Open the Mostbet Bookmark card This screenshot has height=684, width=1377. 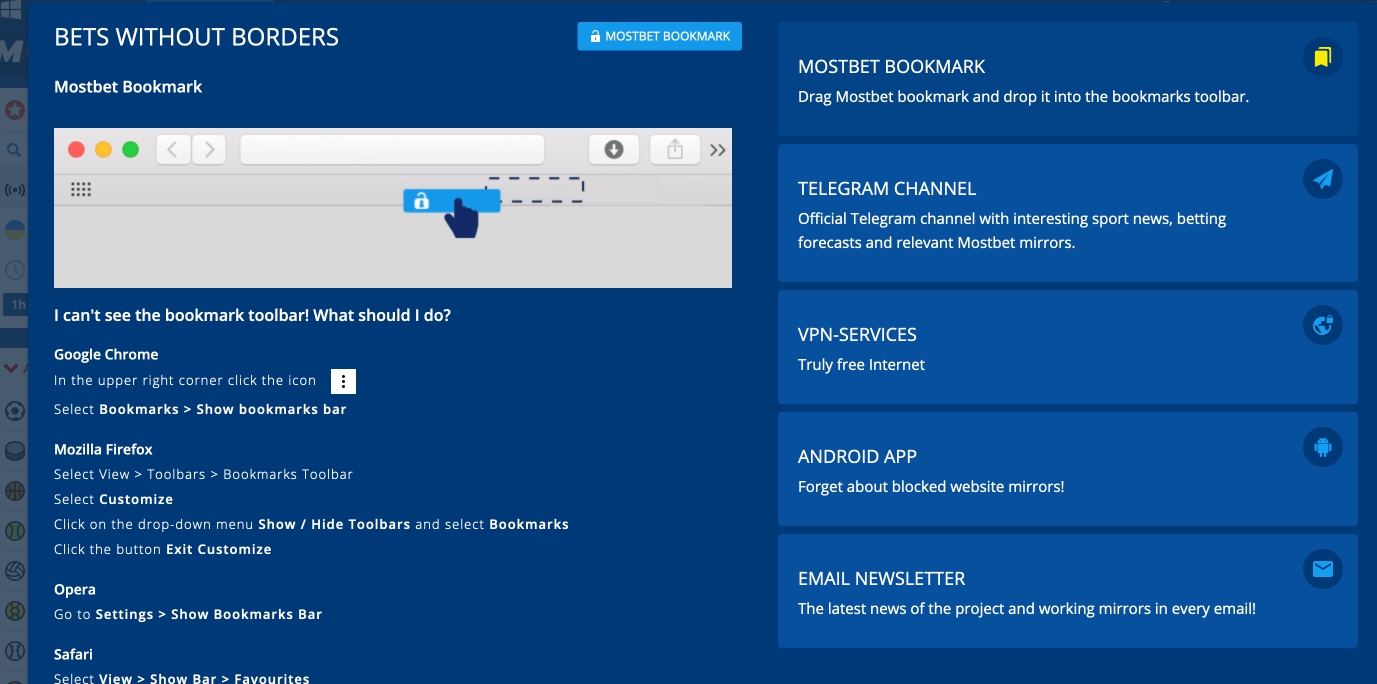tap(1067, 79)
